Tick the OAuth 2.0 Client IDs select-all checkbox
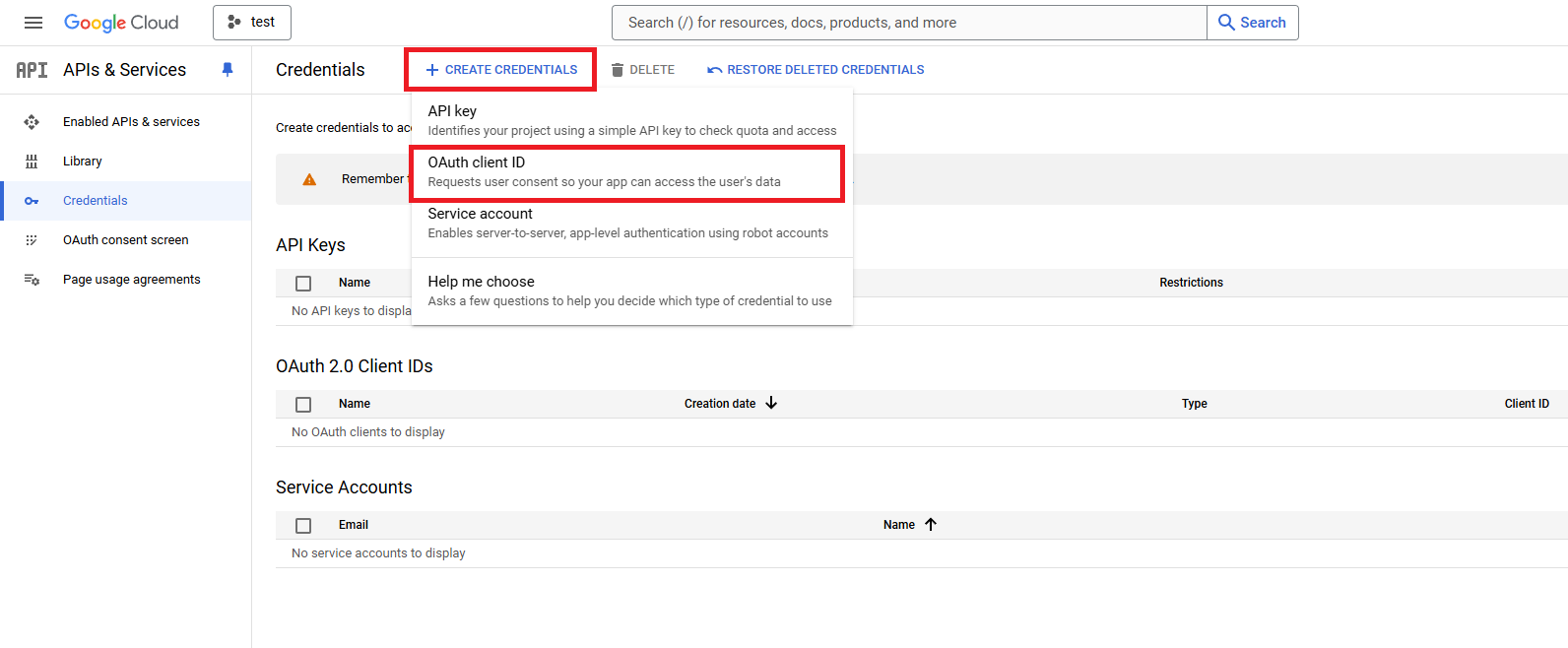The image size is (1568, 648). [303, 405]
